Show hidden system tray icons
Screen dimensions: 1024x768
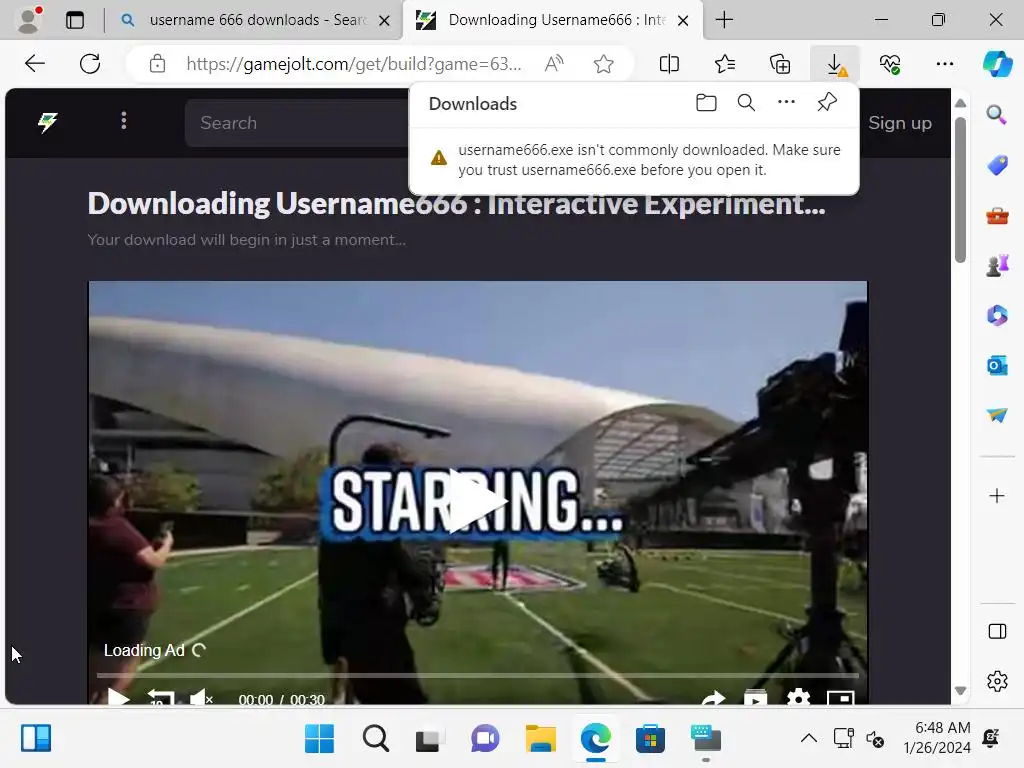[808, 739]
